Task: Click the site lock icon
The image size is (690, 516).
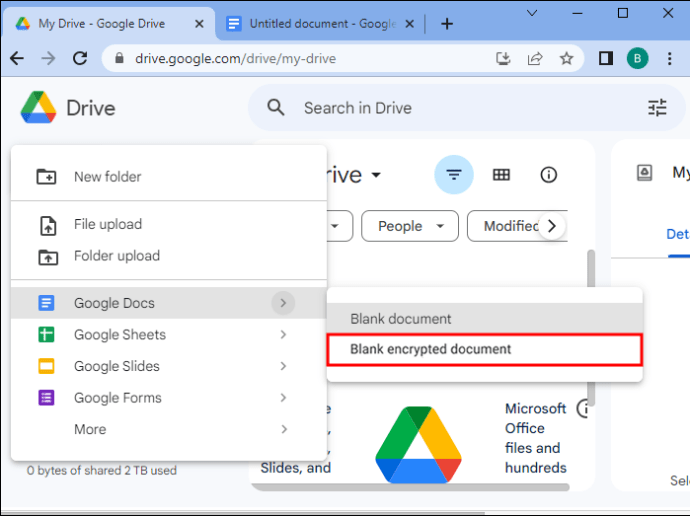Action: click(119, 58)
